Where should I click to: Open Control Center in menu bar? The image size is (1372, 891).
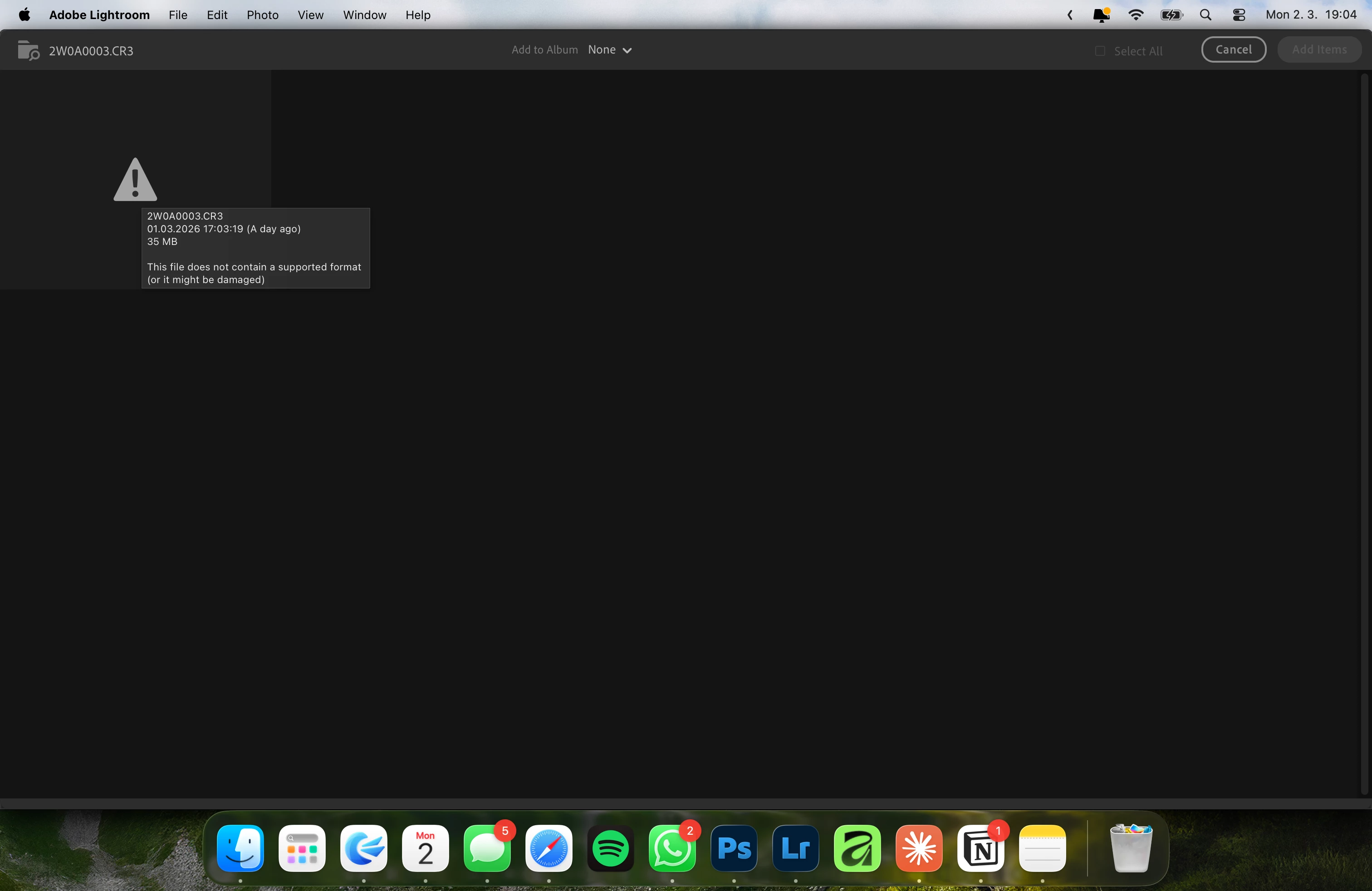coord(1239,15)
